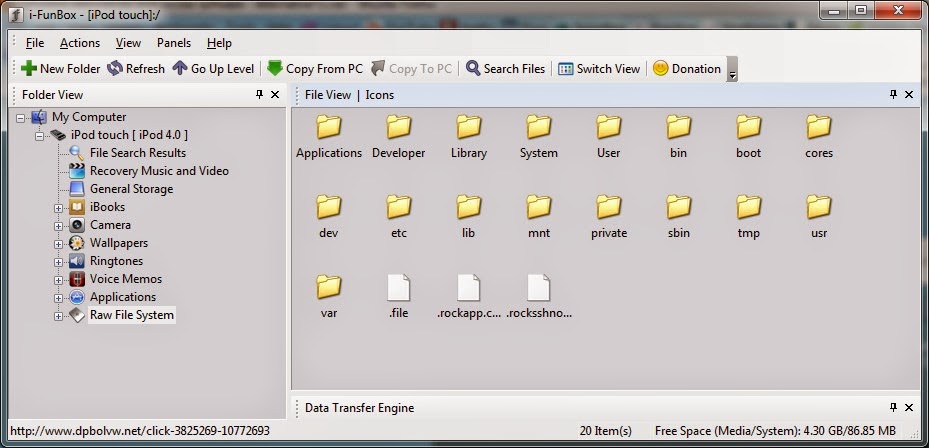Select File Search Results in tree

pyautogui.click(x=137, y=153)
